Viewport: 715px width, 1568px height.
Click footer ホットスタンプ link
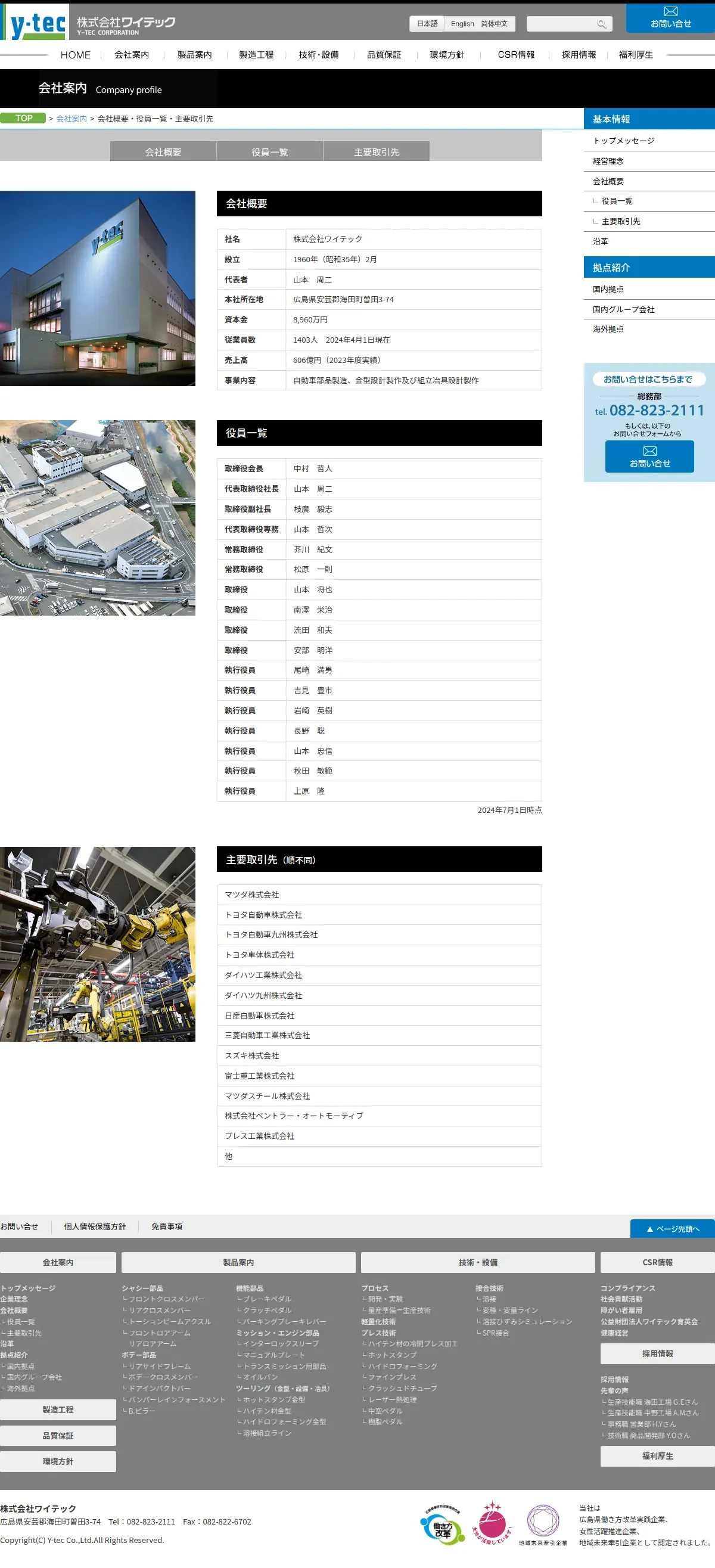[393, 1355]
